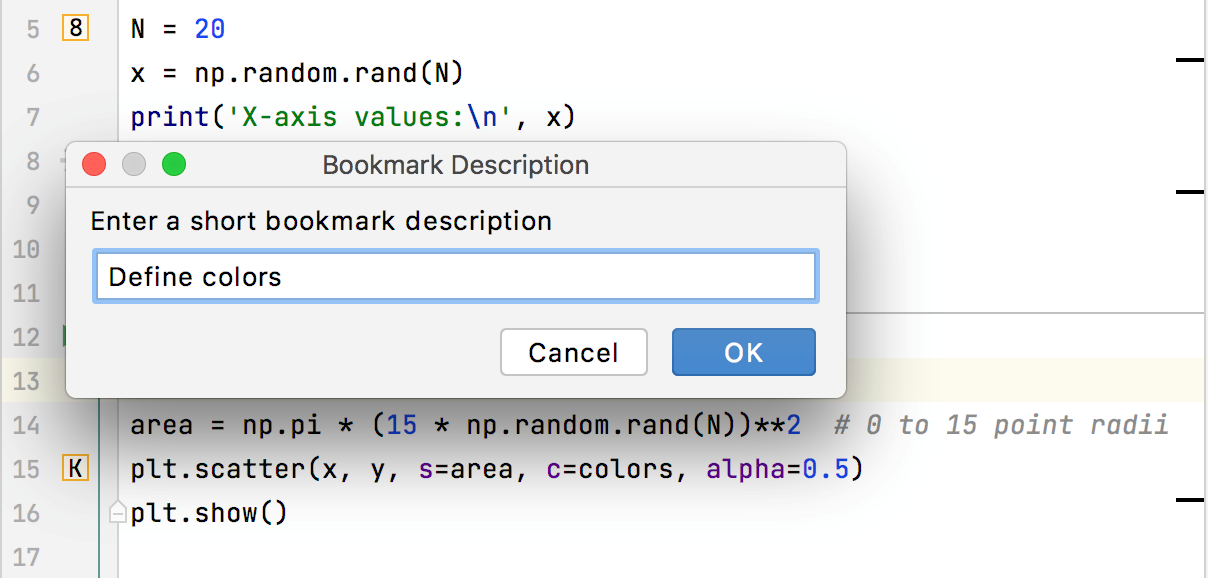This screenshot has width=1208, height=578.
Task: Click the bookmark mnemonic "K" icon beside line 15
Action: tap(74, 467)
